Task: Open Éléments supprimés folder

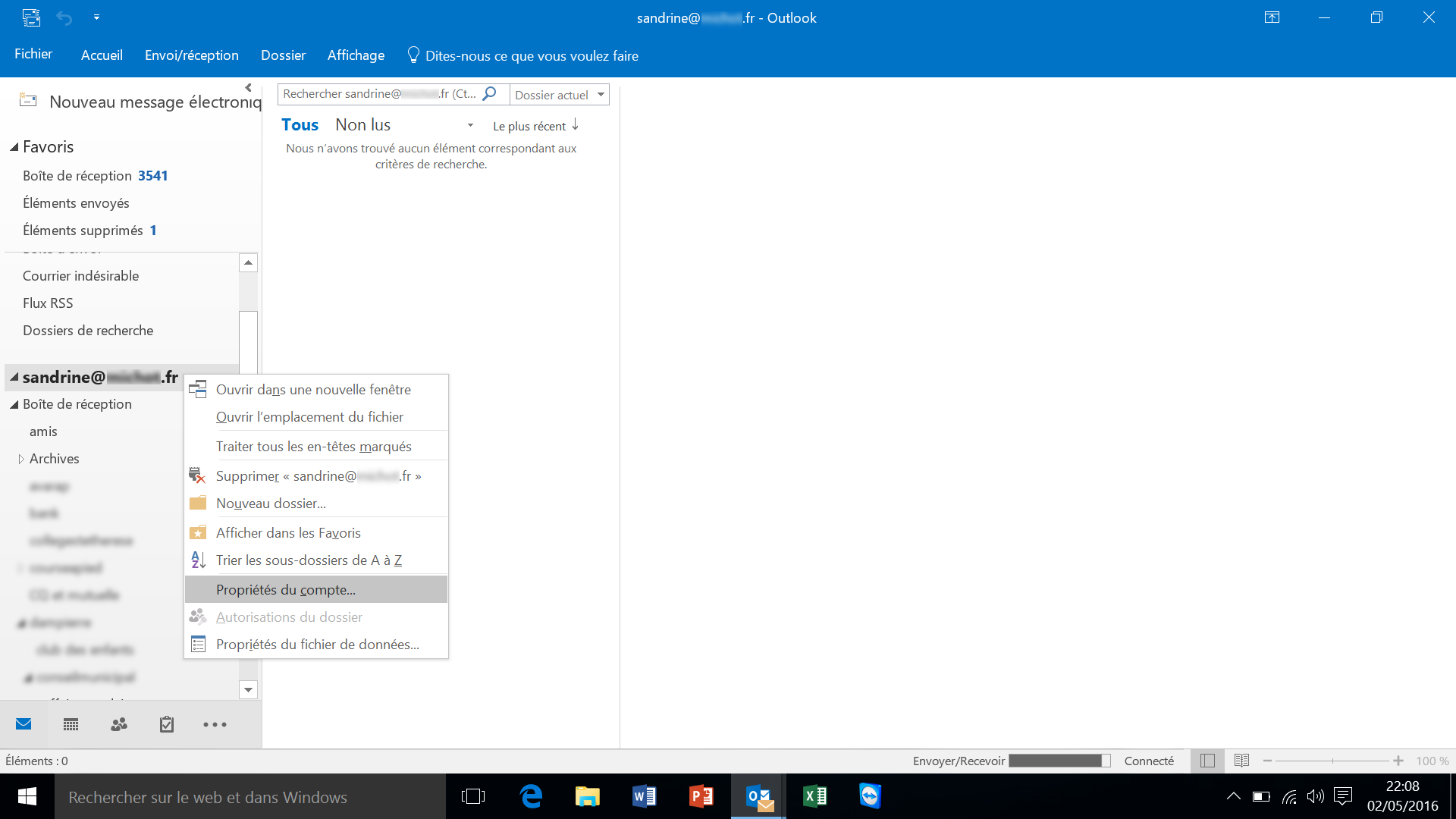Action: pyautogui.click(x=89, y=231)
